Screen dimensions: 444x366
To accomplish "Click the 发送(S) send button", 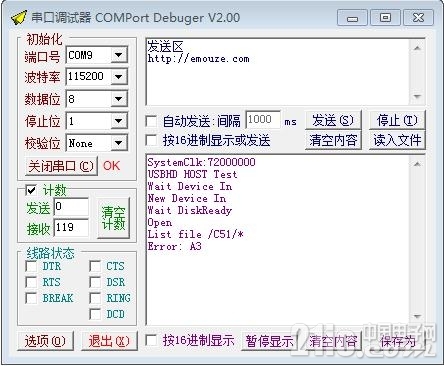I will (x=333, y=120).
